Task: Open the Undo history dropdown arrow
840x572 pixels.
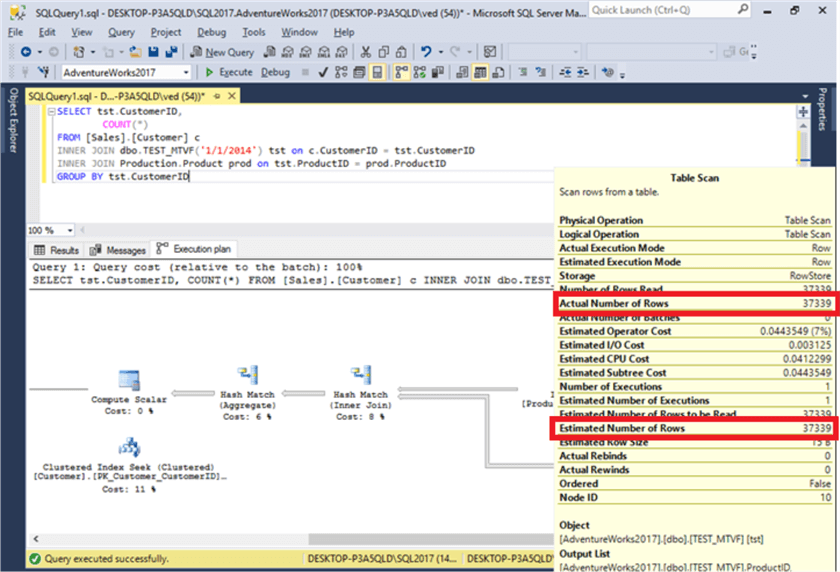Action: click(x=440, y=52)
